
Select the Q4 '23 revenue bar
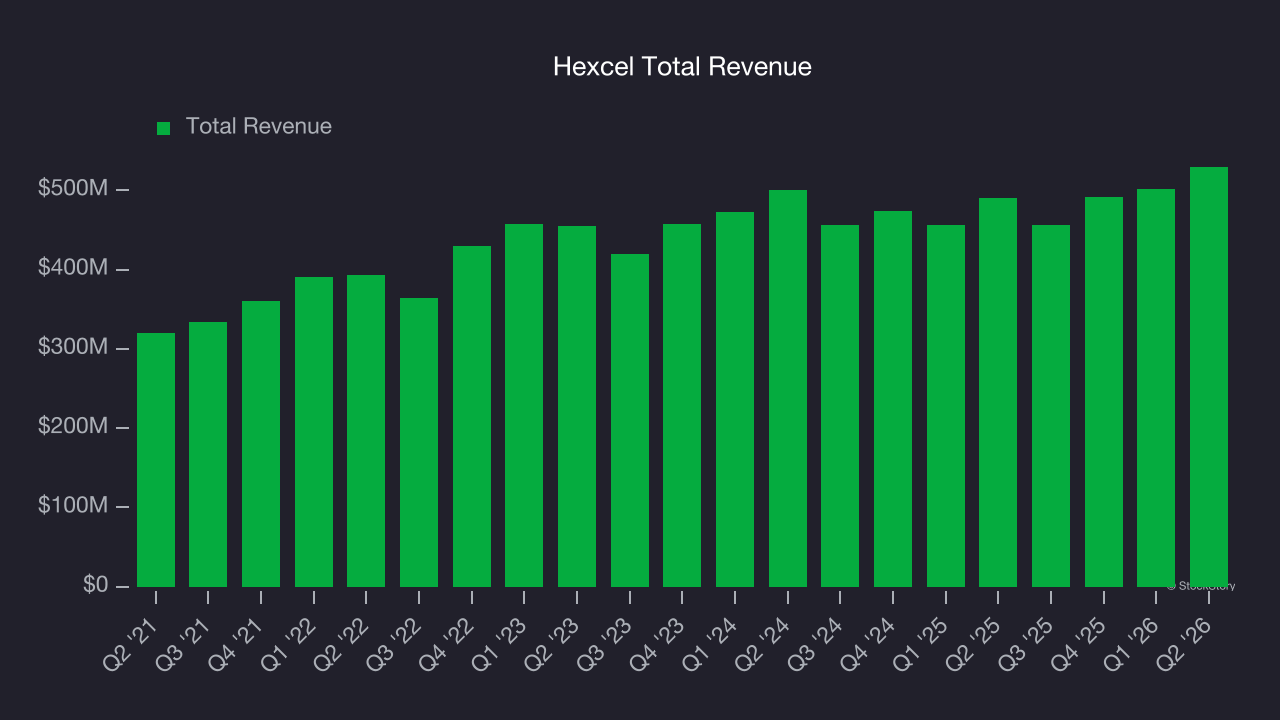[682, 405]
